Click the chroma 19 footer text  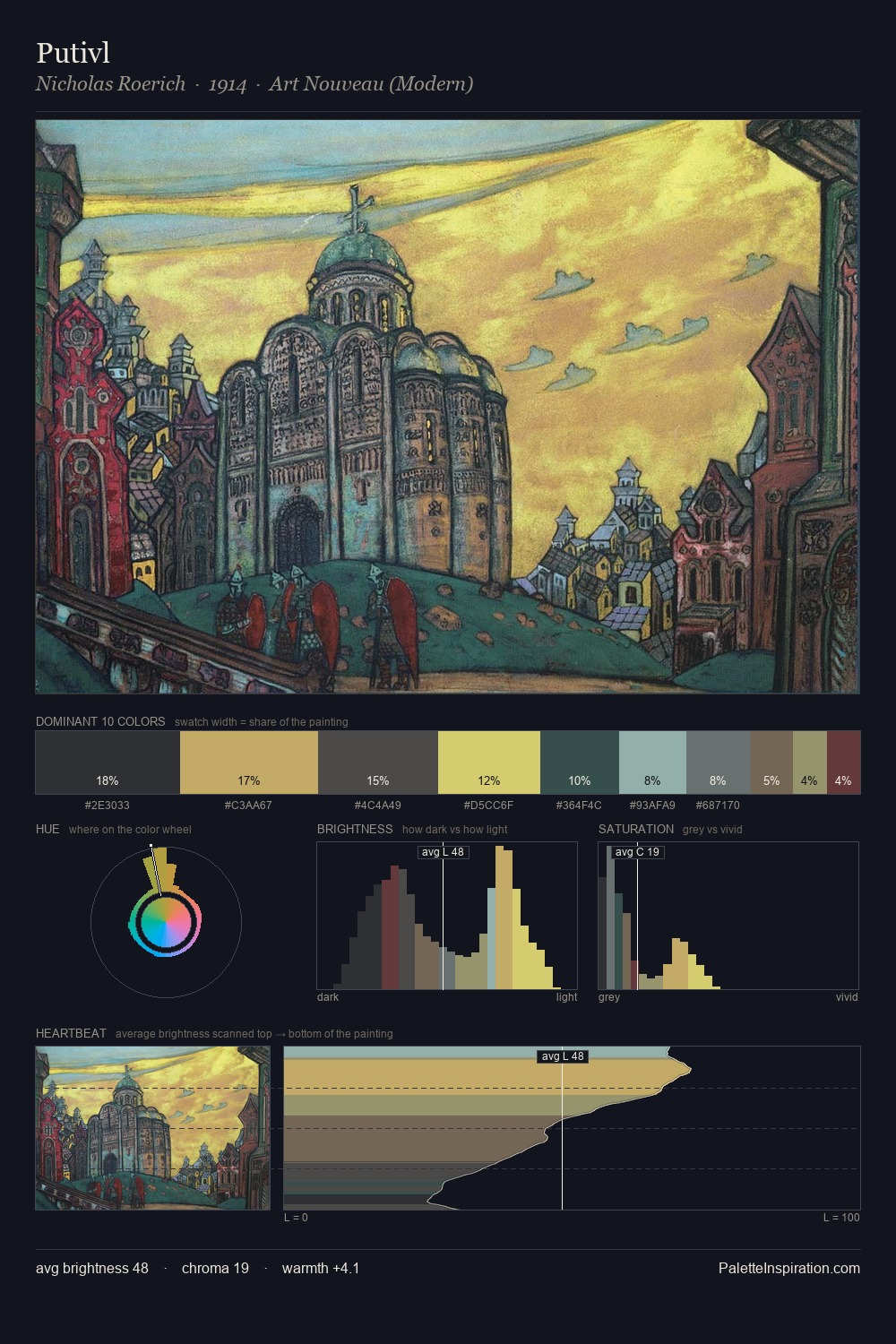pos(215,1268)
